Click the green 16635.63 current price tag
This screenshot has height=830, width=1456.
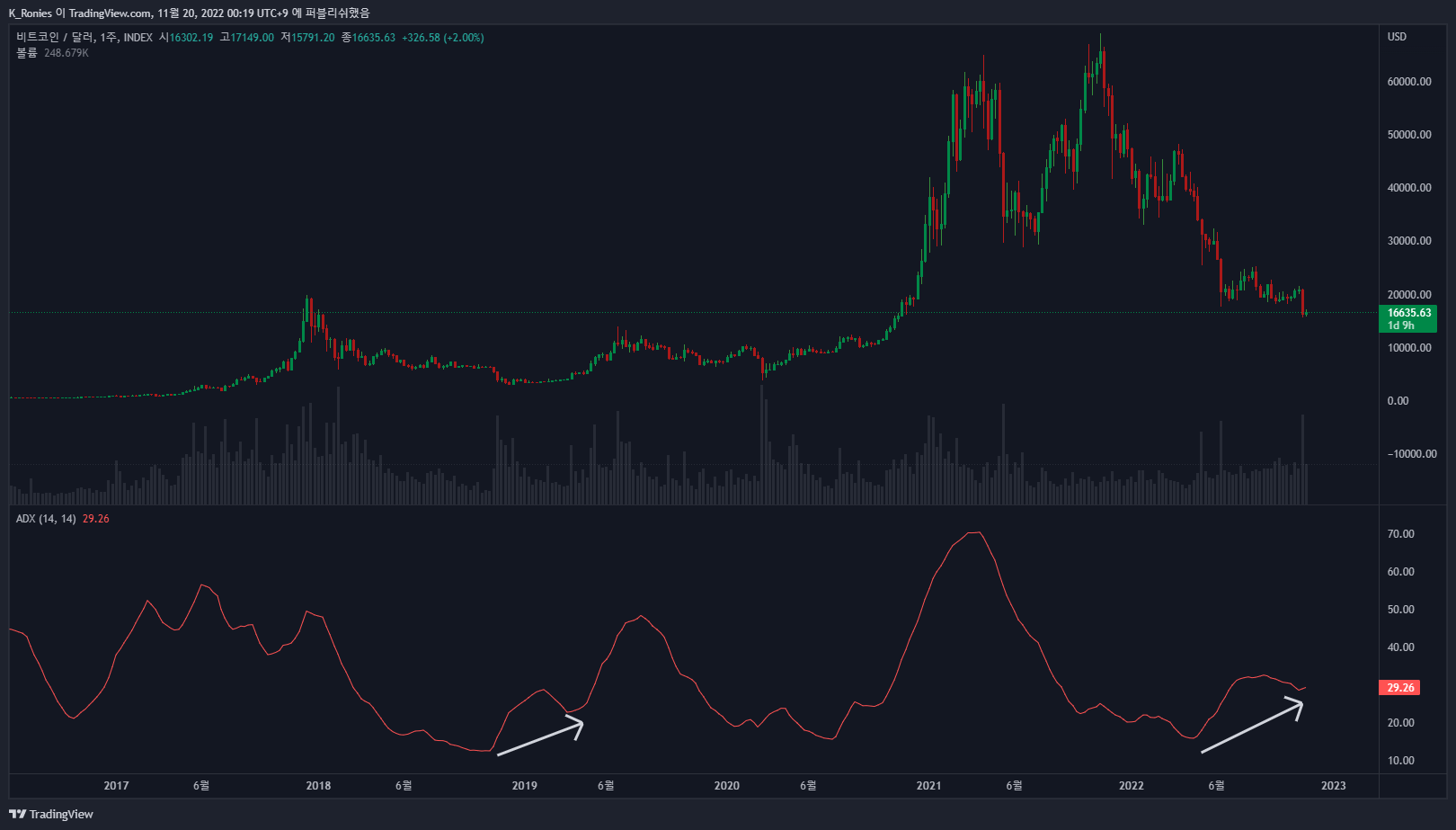[x=1408, y=318]
